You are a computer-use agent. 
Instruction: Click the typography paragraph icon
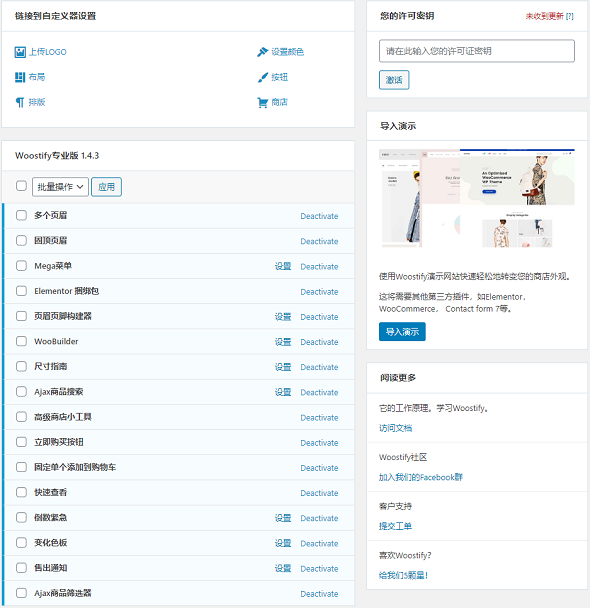click(20, 102)
